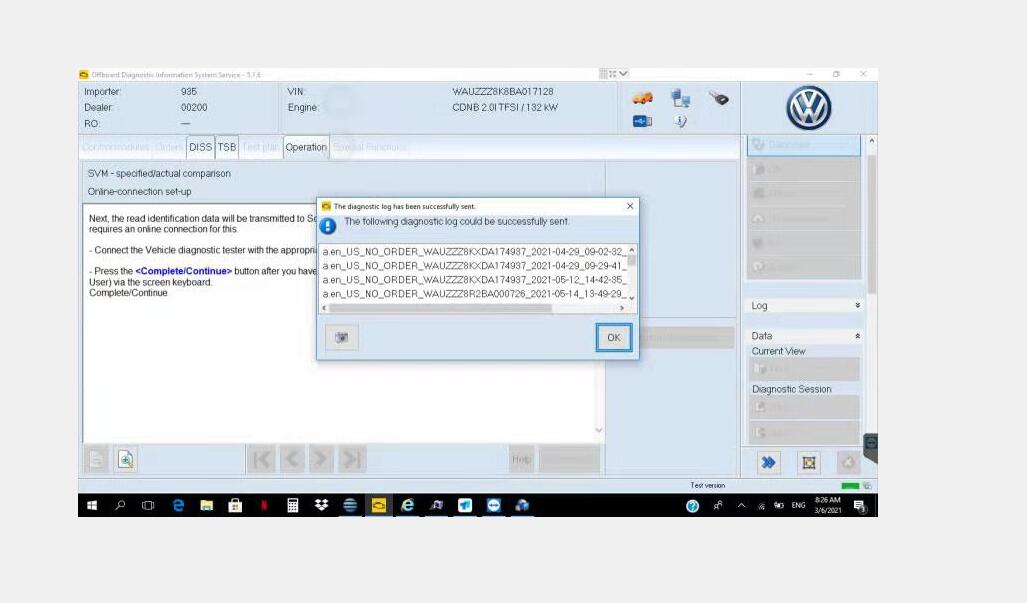
Task: Close the diagnostic log sent dialog
Action: [629, 206]
